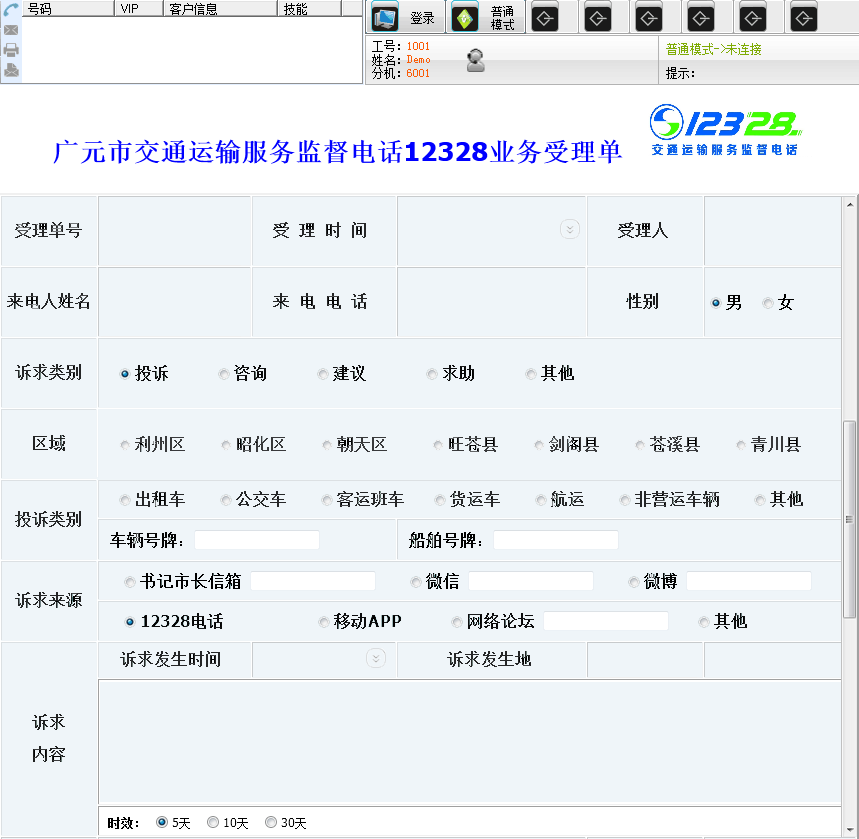Open the 受理时间 date dropdown

(x=570, y=229)
